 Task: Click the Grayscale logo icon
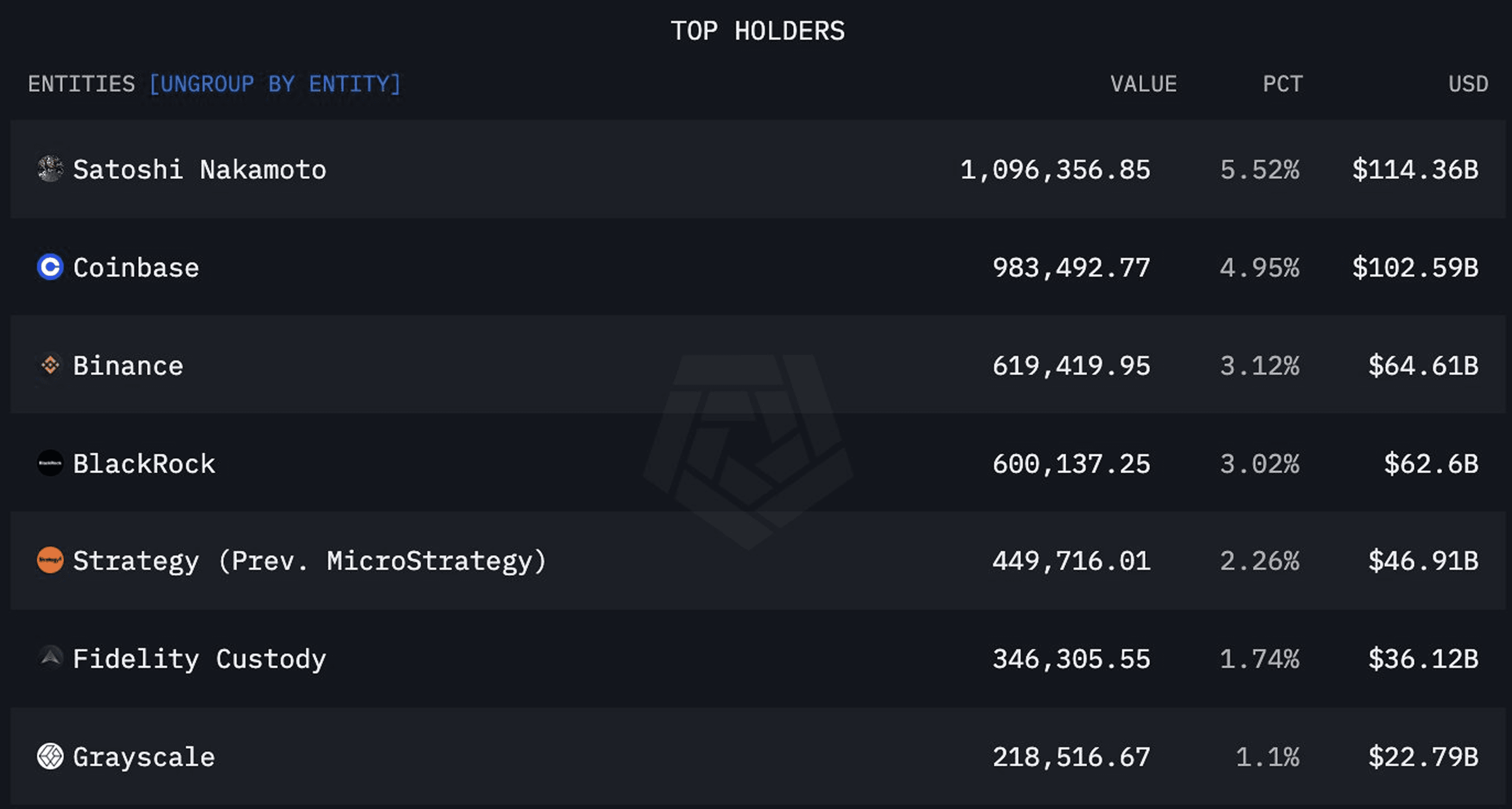(x=51, y=756)
